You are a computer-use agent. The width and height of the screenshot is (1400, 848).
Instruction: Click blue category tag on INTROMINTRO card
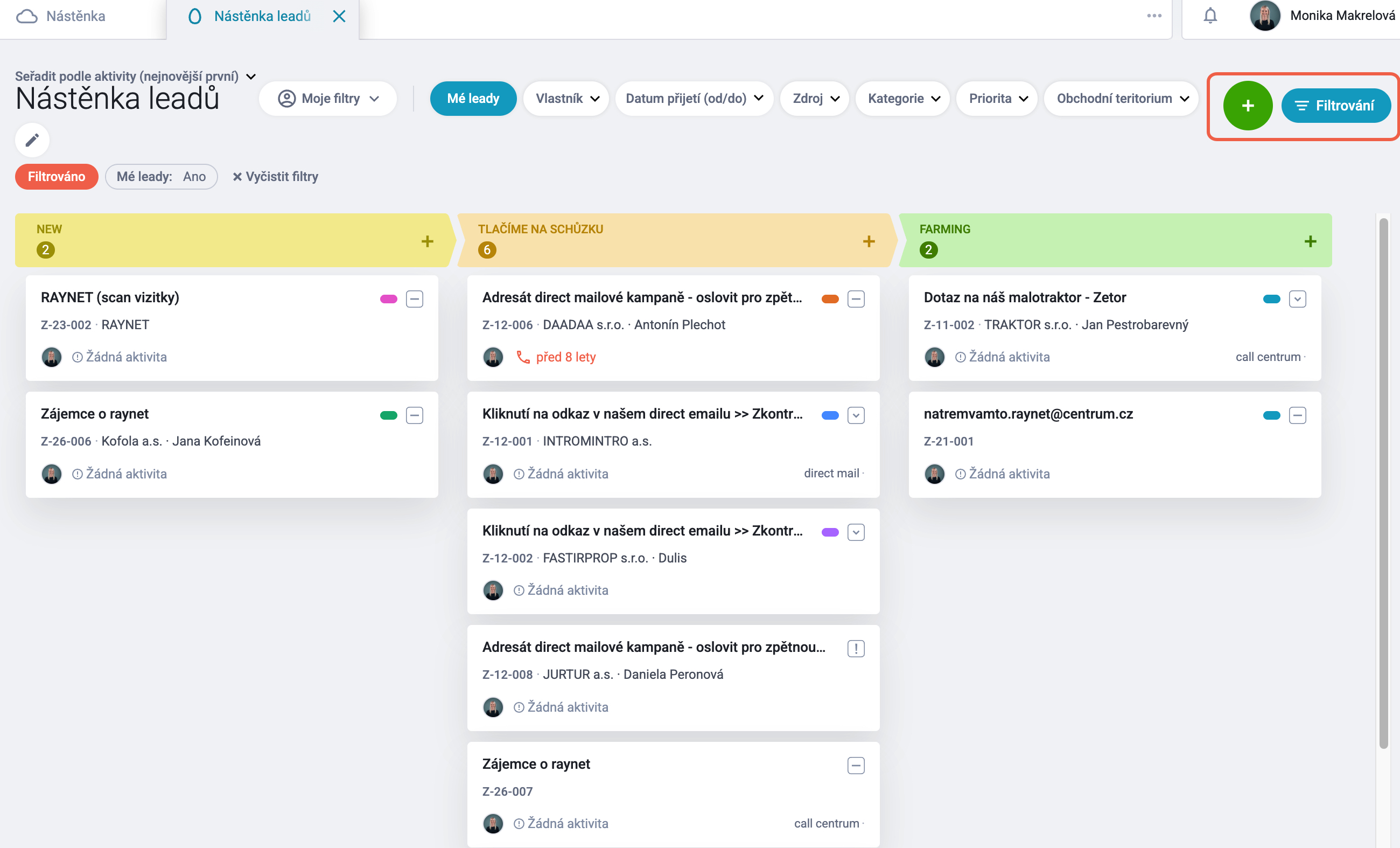(x=830, y=415)
